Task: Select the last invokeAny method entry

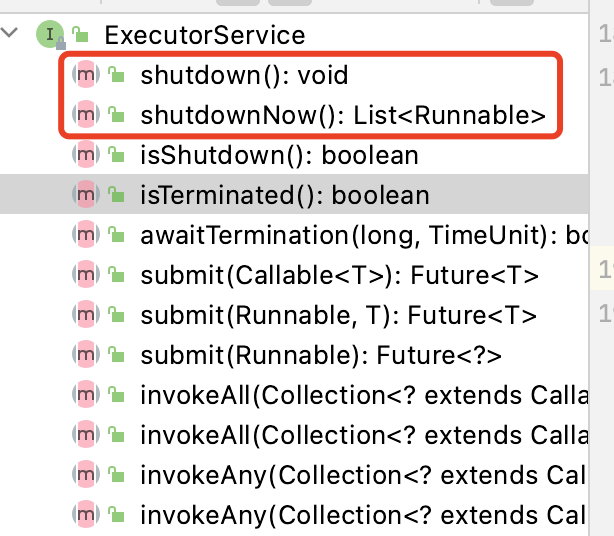Action: pyautogui.click(x=360, y=515)
